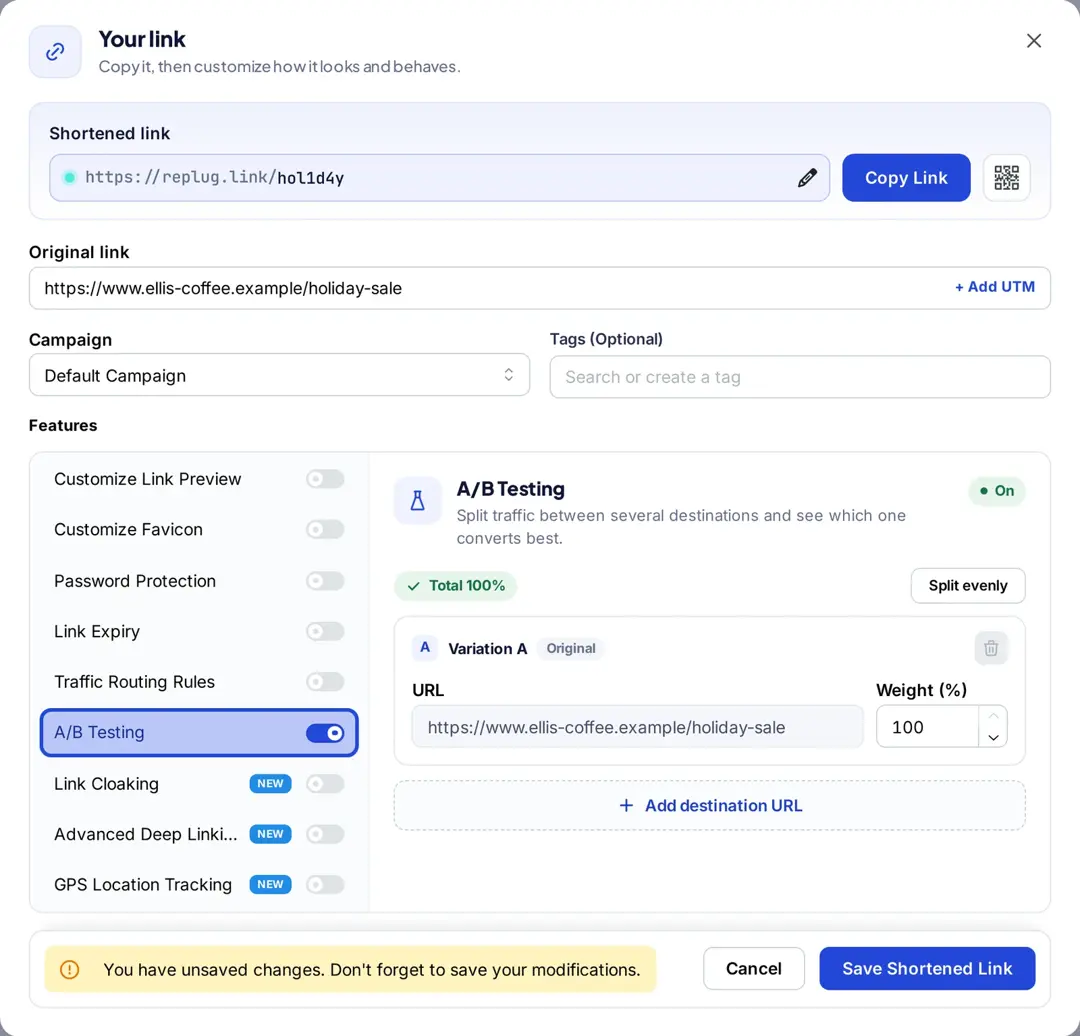
Task: Delete Variation A with trash icon
Action: tap(991, 648)
